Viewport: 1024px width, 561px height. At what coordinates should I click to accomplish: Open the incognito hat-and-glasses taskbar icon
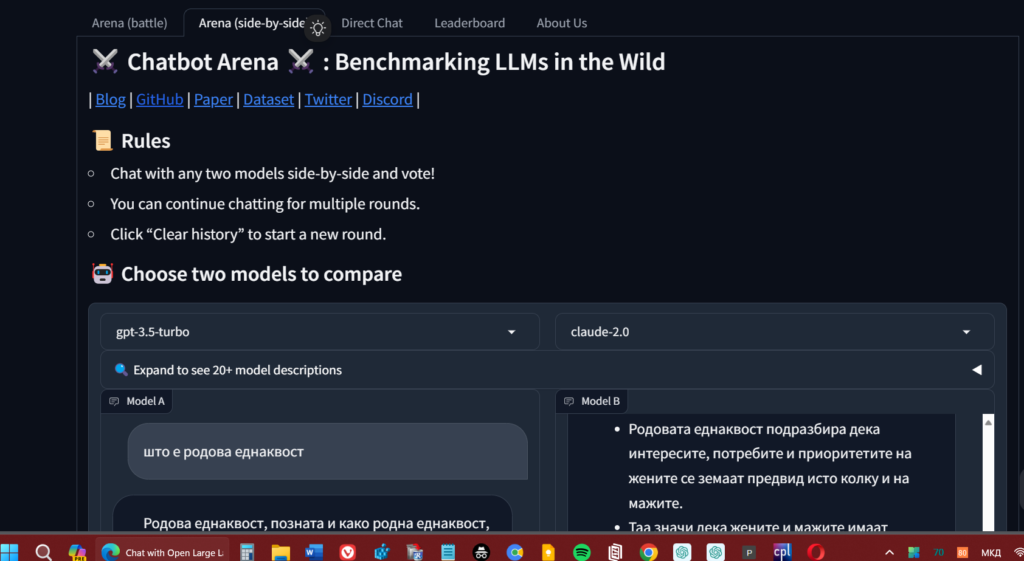[481, 553]
